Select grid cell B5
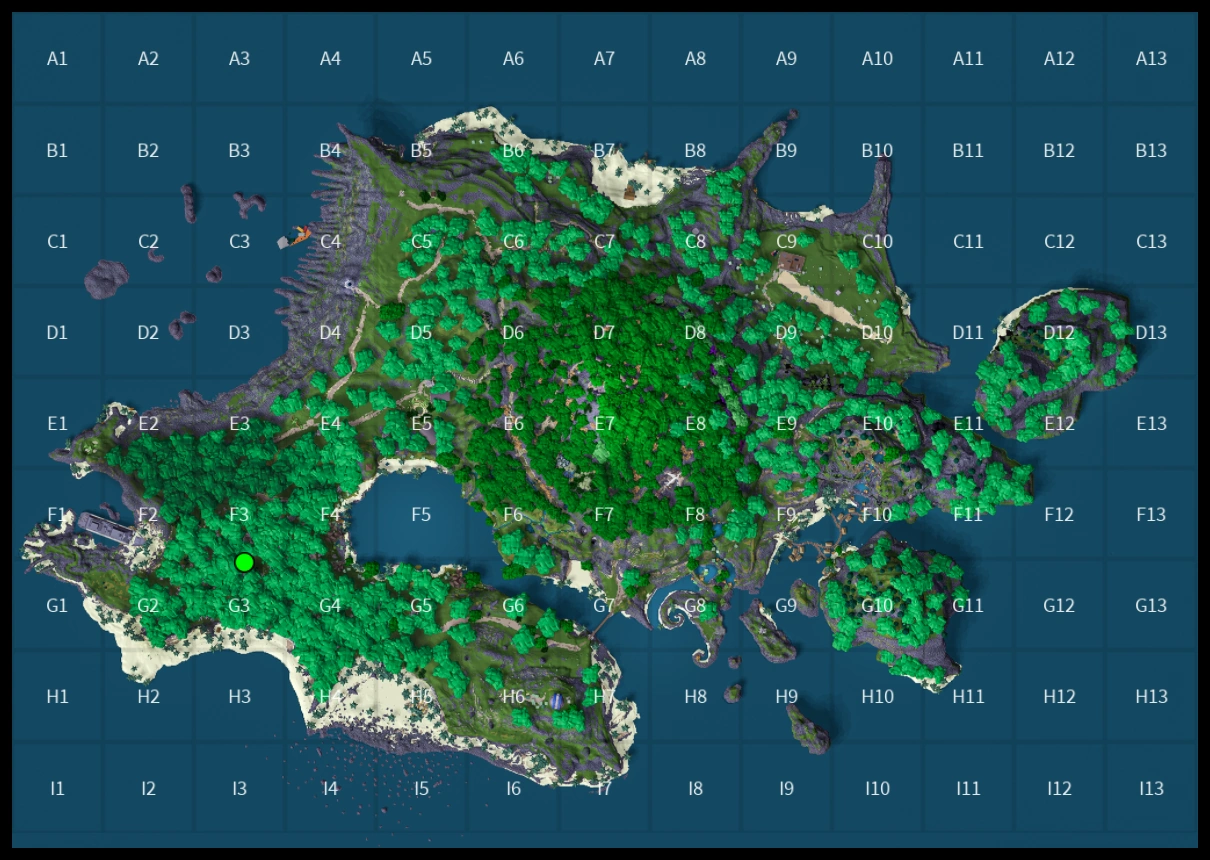Screen dimensions: 1210x860 coord(421,150)
